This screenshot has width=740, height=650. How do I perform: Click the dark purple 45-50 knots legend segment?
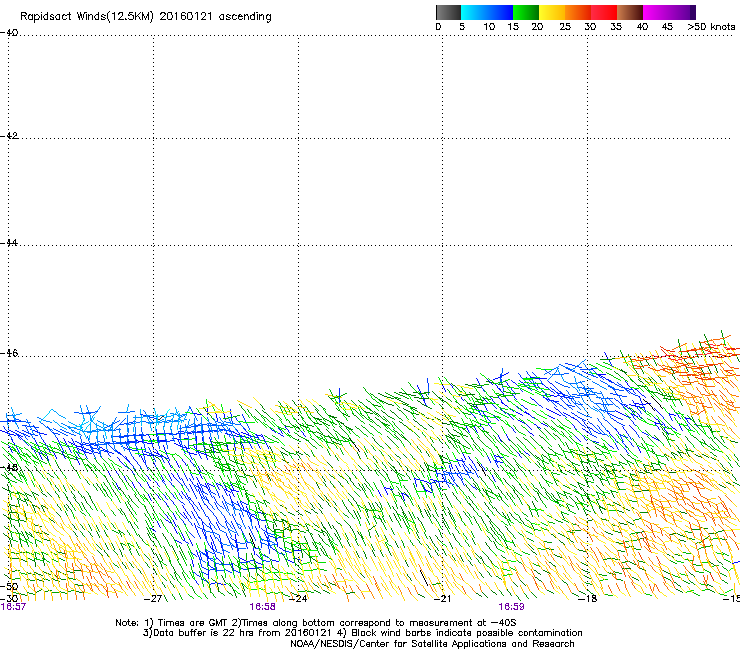682,12
